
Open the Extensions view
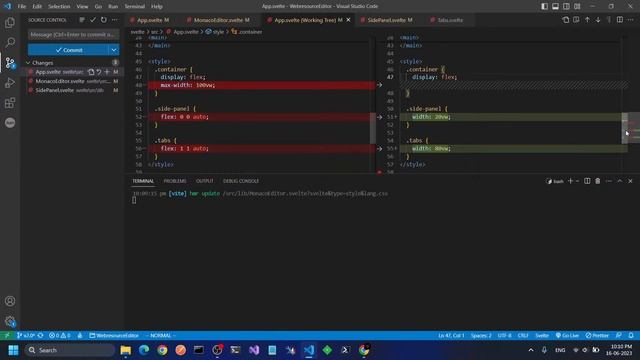pos(10,103)
